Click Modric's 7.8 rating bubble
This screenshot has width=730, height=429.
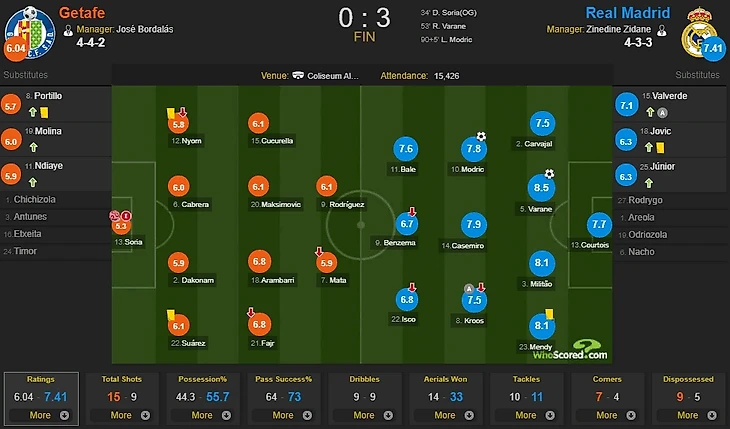click(x=474, y=149)
